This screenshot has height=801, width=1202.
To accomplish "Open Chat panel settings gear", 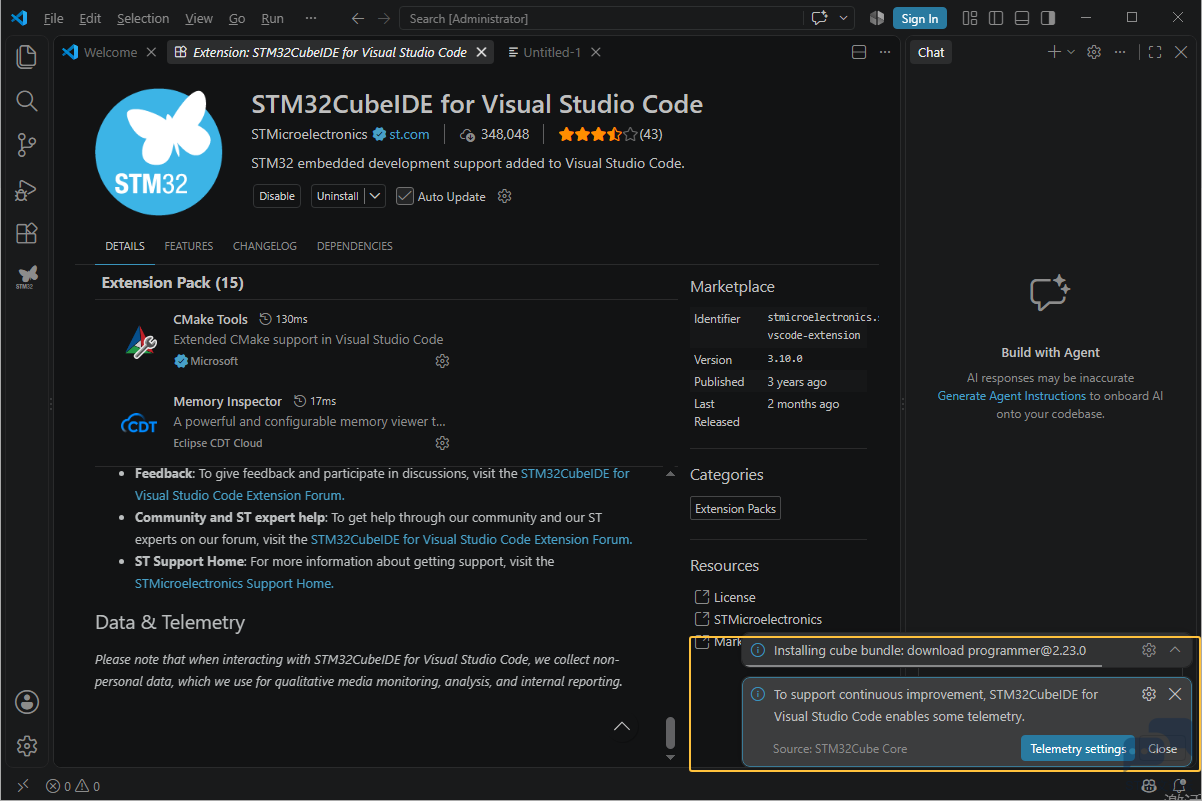I will pos(1094,52).
